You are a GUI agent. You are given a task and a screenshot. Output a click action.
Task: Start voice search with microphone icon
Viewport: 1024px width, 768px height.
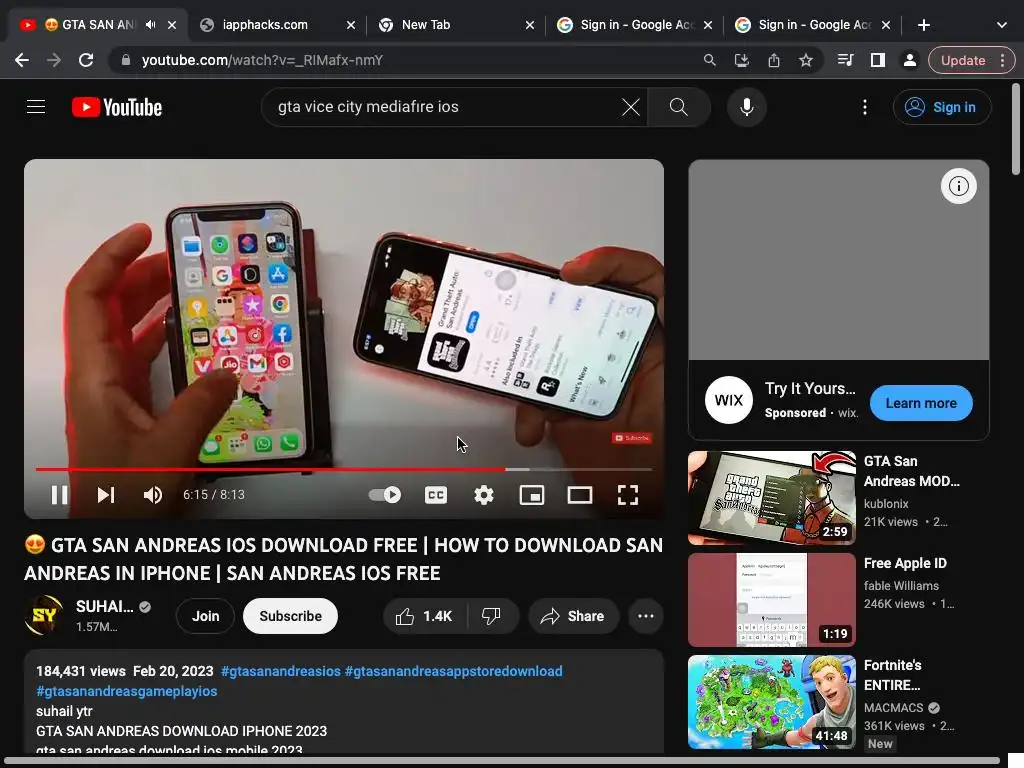pyautogui.click(x=746, y=107)
